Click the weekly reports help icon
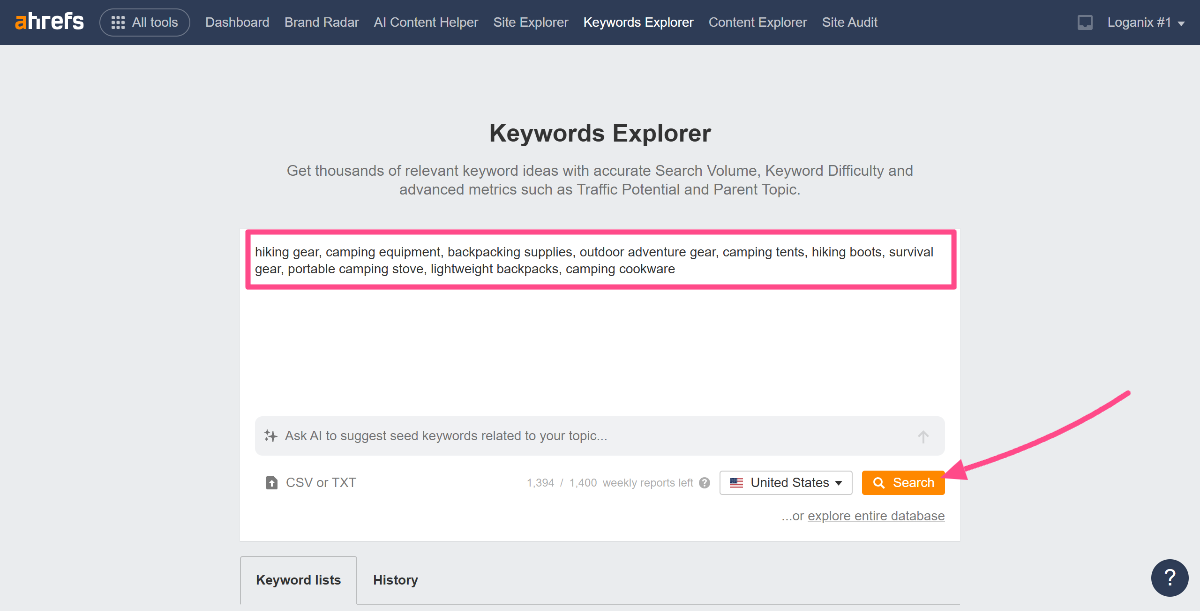This screenshot has height=611, width=1200. point(704,483)
